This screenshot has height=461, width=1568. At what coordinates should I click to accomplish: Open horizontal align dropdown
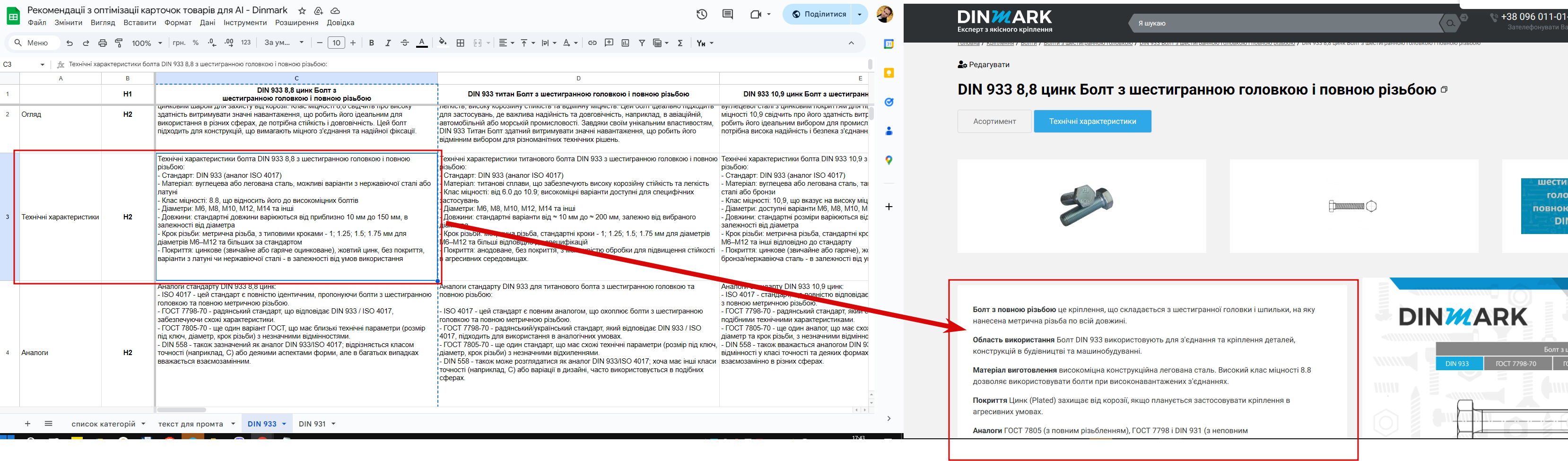click(x=506, y=43)
